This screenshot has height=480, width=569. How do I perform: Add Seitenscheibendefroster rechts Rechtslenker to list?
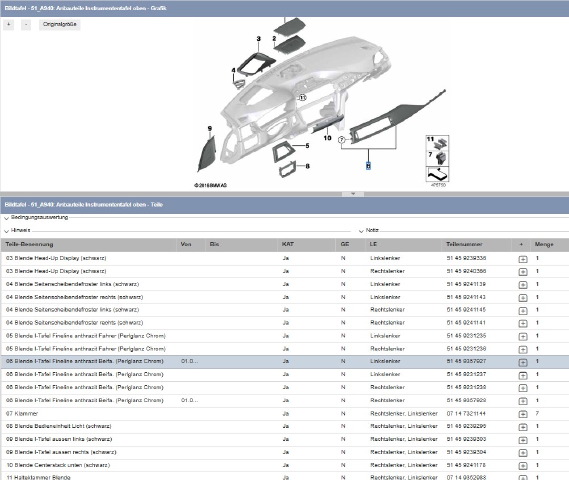523,324
